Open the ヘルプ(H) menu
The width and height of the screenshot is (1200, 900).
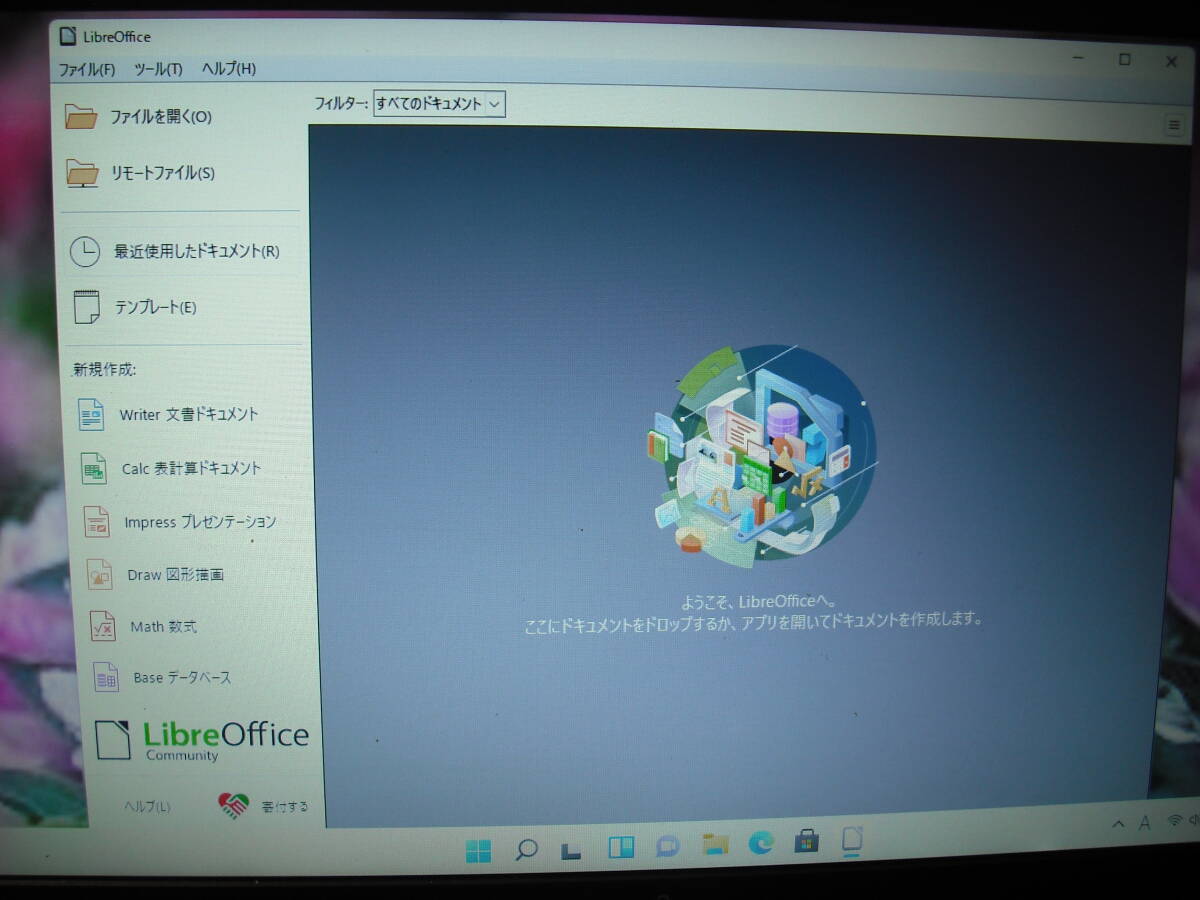coord(228,69)
